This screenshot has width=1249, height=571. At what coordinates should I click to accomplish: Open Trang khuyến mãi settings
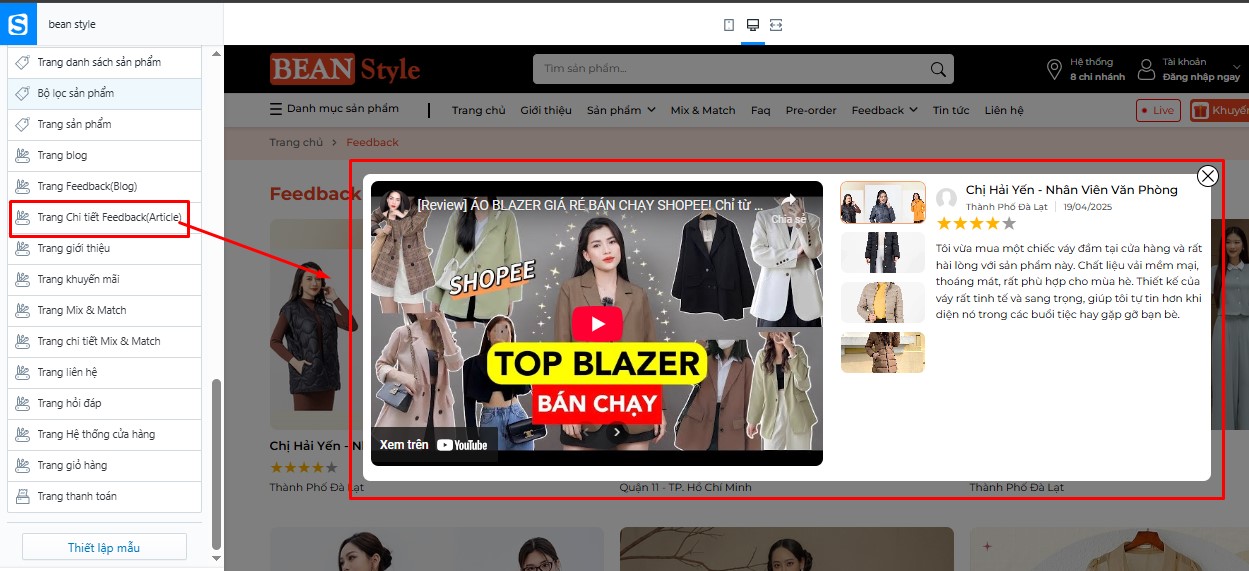(x=105, y=279)
